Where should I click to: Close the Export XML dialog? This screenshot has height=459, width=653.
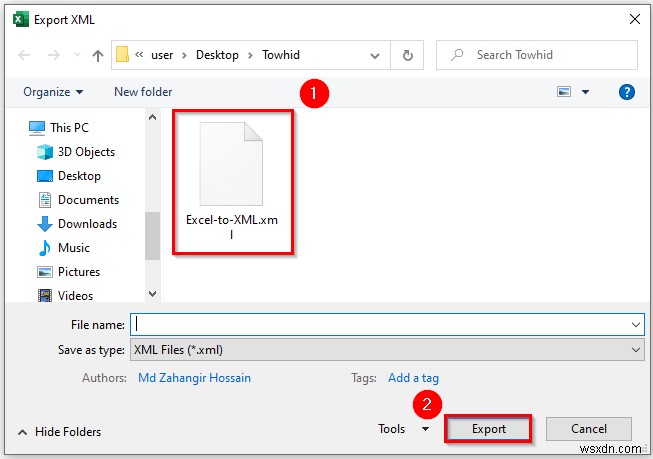click(x=634, y=19)
